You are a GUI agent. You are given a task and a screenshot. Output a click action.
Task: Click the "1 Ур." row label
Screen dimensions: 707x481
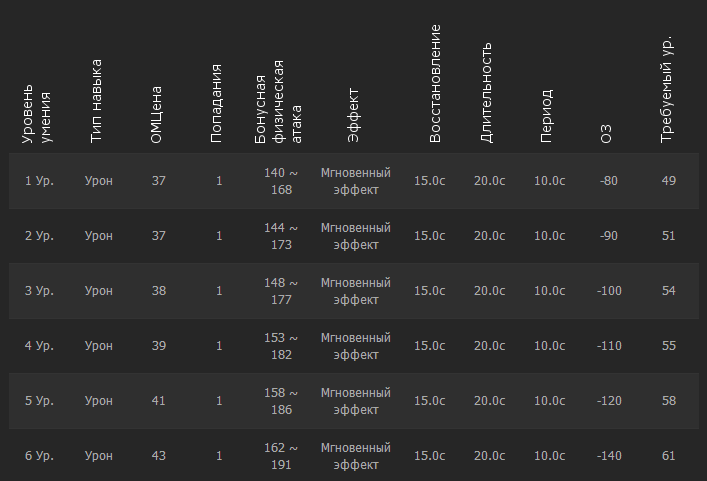click(x=39, y=181)
